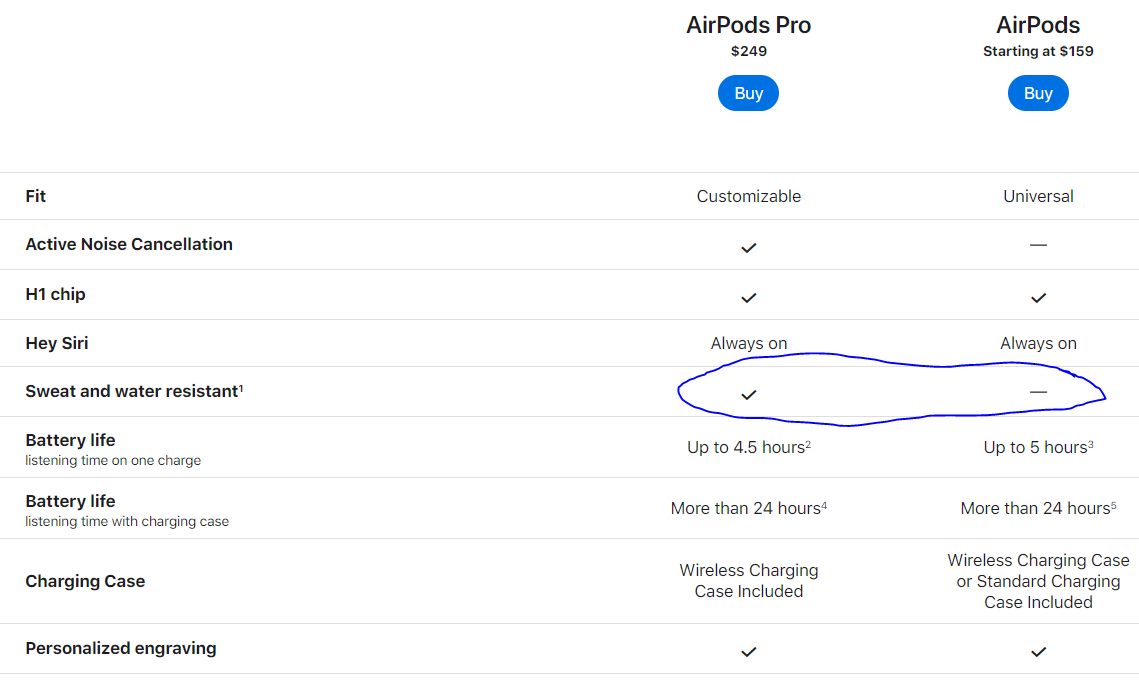Select the AirPods Pro product title
1139x690 pixels.
(748, 25)
